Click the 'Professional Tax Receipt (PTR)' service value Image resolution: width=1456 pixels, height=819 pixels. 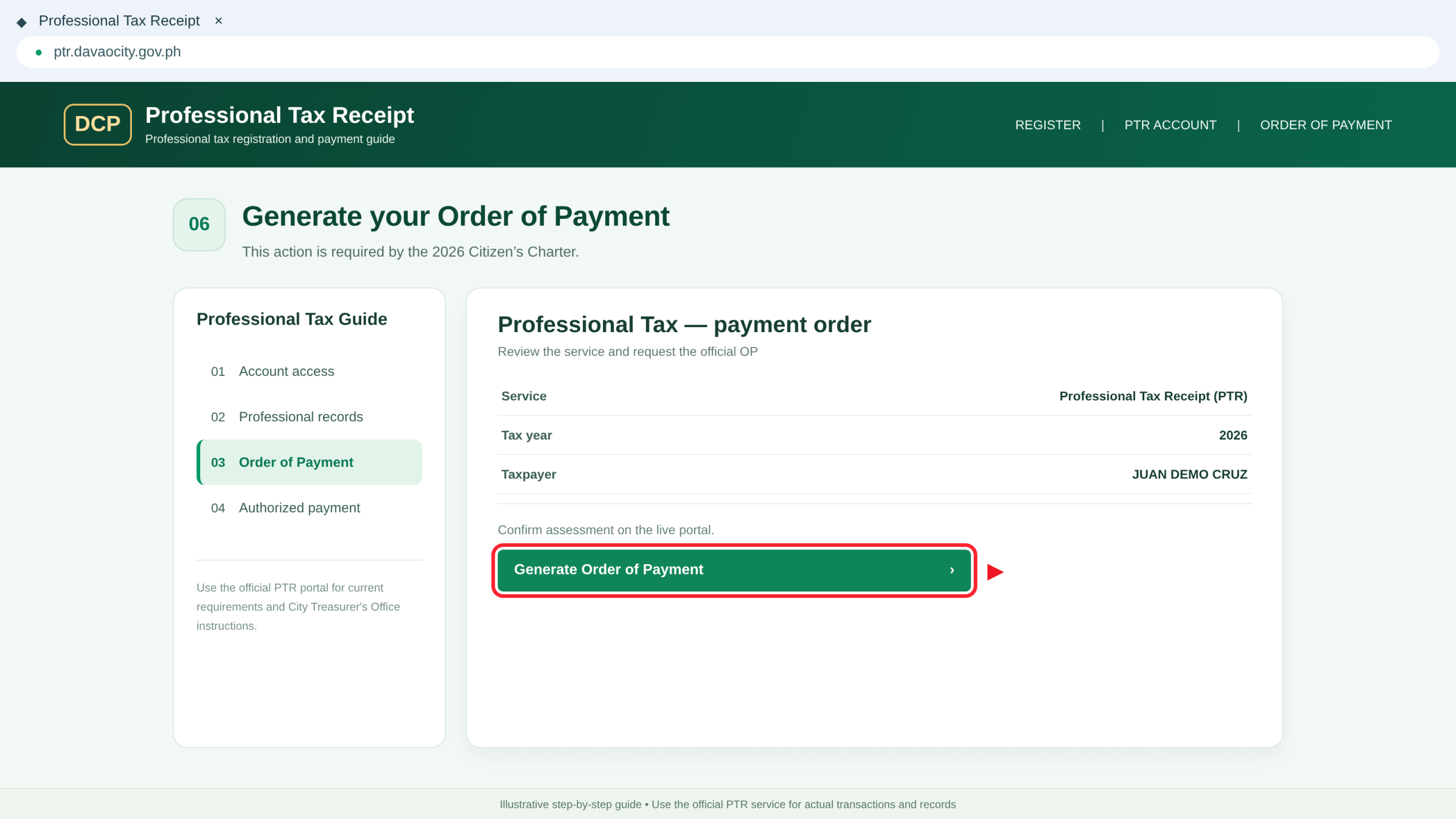[1153, 396]
